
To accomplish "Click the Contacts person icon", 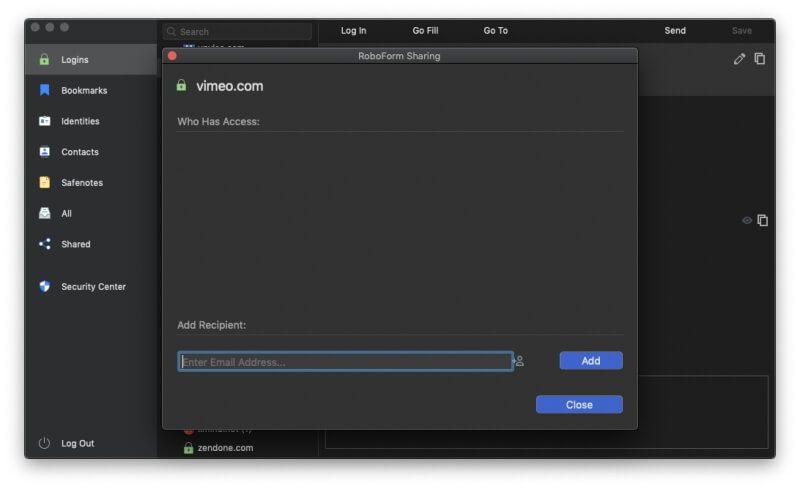I will point(44,152).
